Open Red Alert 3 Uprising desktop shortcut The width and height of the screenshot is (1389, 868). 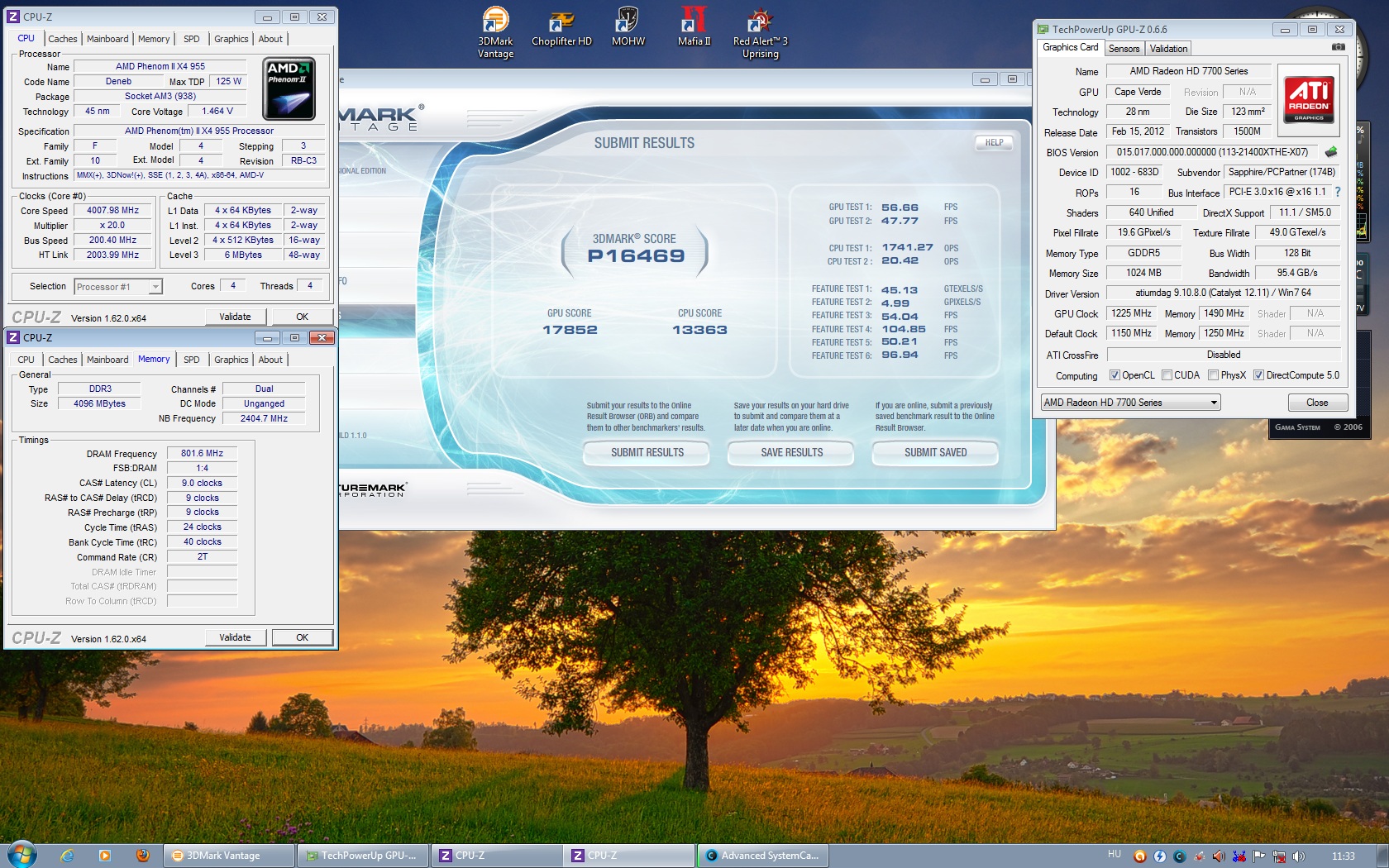(x=760, y=32)
